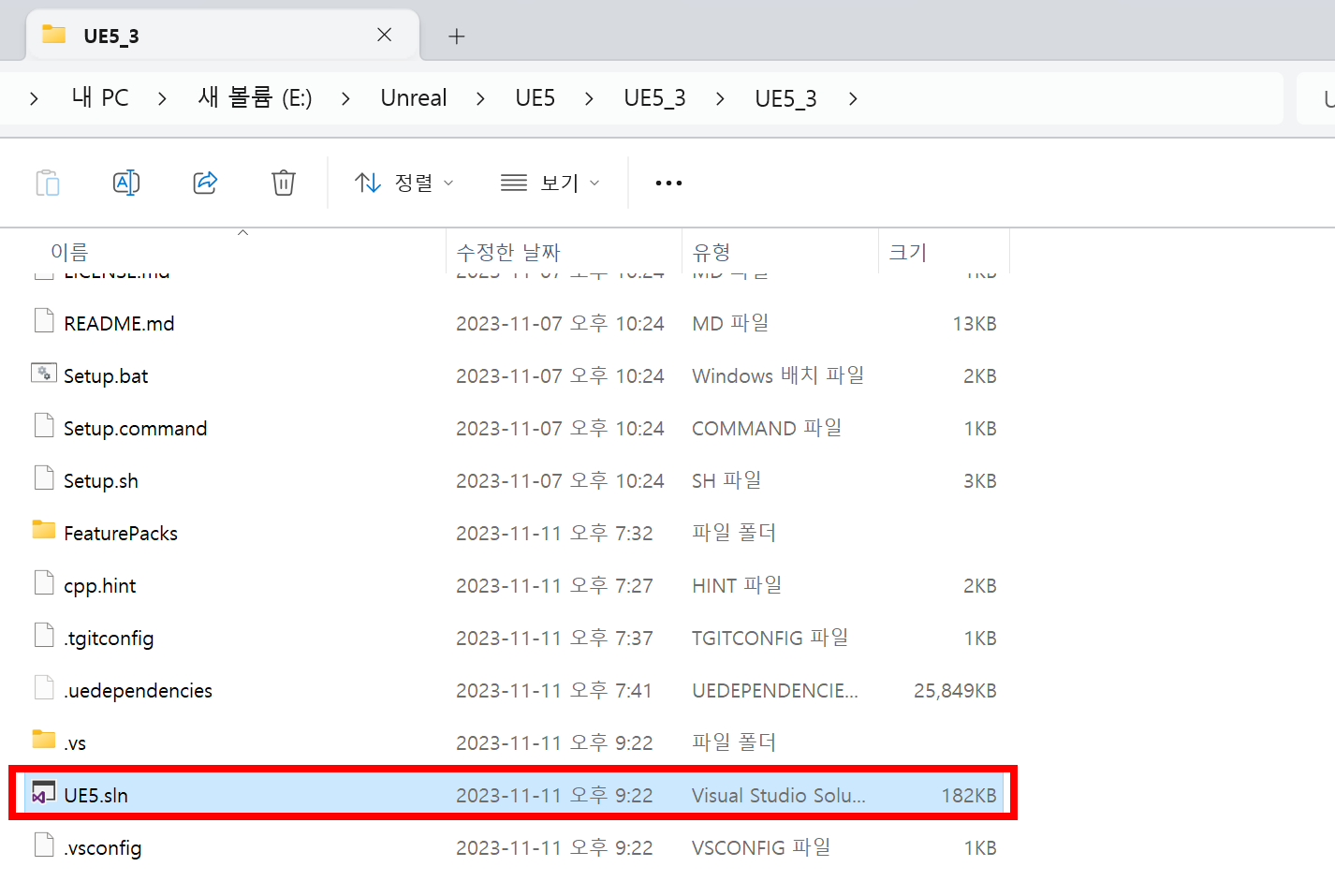
Task: Sort by the 유형 column header
Action: (x=712, y=253)
